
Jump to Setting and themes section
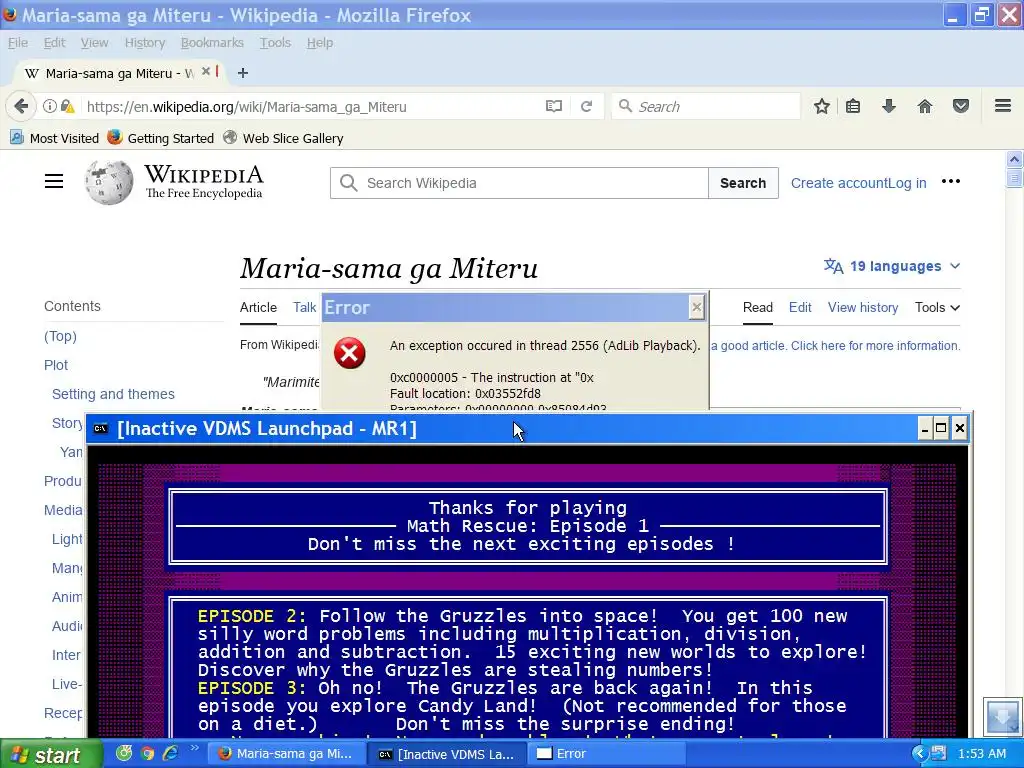113,394
